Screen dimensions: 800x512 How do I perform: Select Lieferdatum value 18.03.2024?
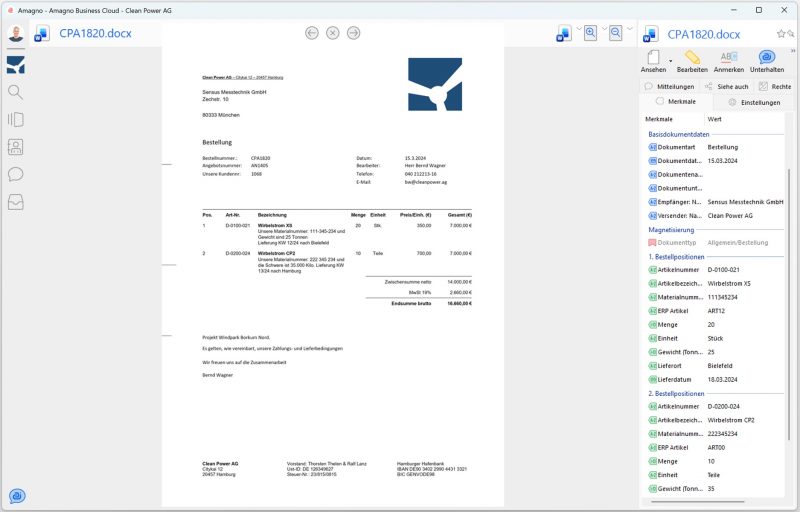pyautogui.click(x=722, y=379)
